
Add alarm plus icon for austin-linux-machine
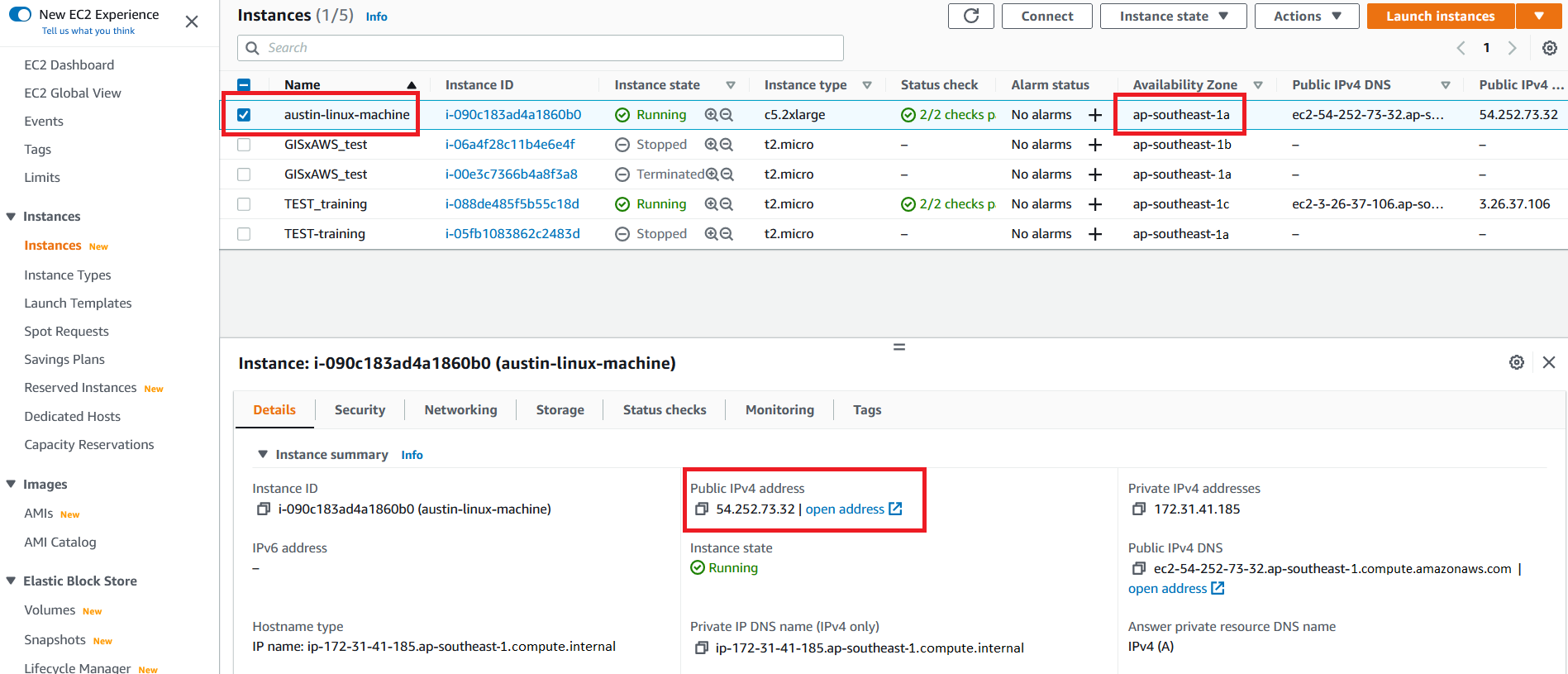coord(1095,115)
